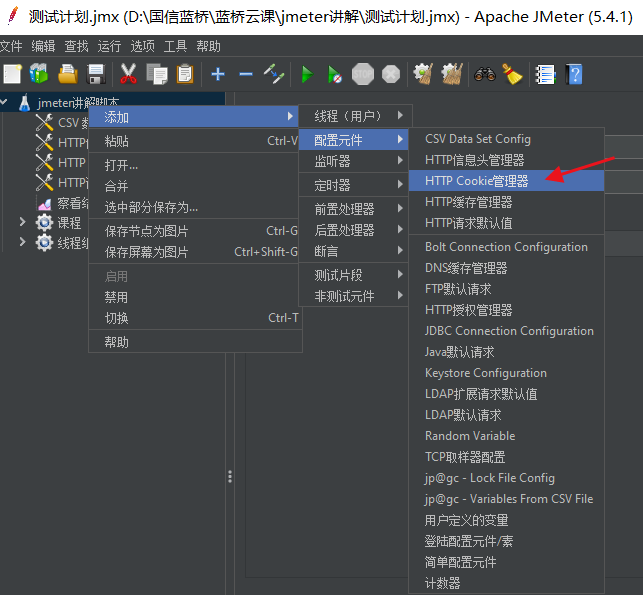Screen dimensions: 643x595
Task: Click the Search binoculars icon
Action: (x=485, y=74)
